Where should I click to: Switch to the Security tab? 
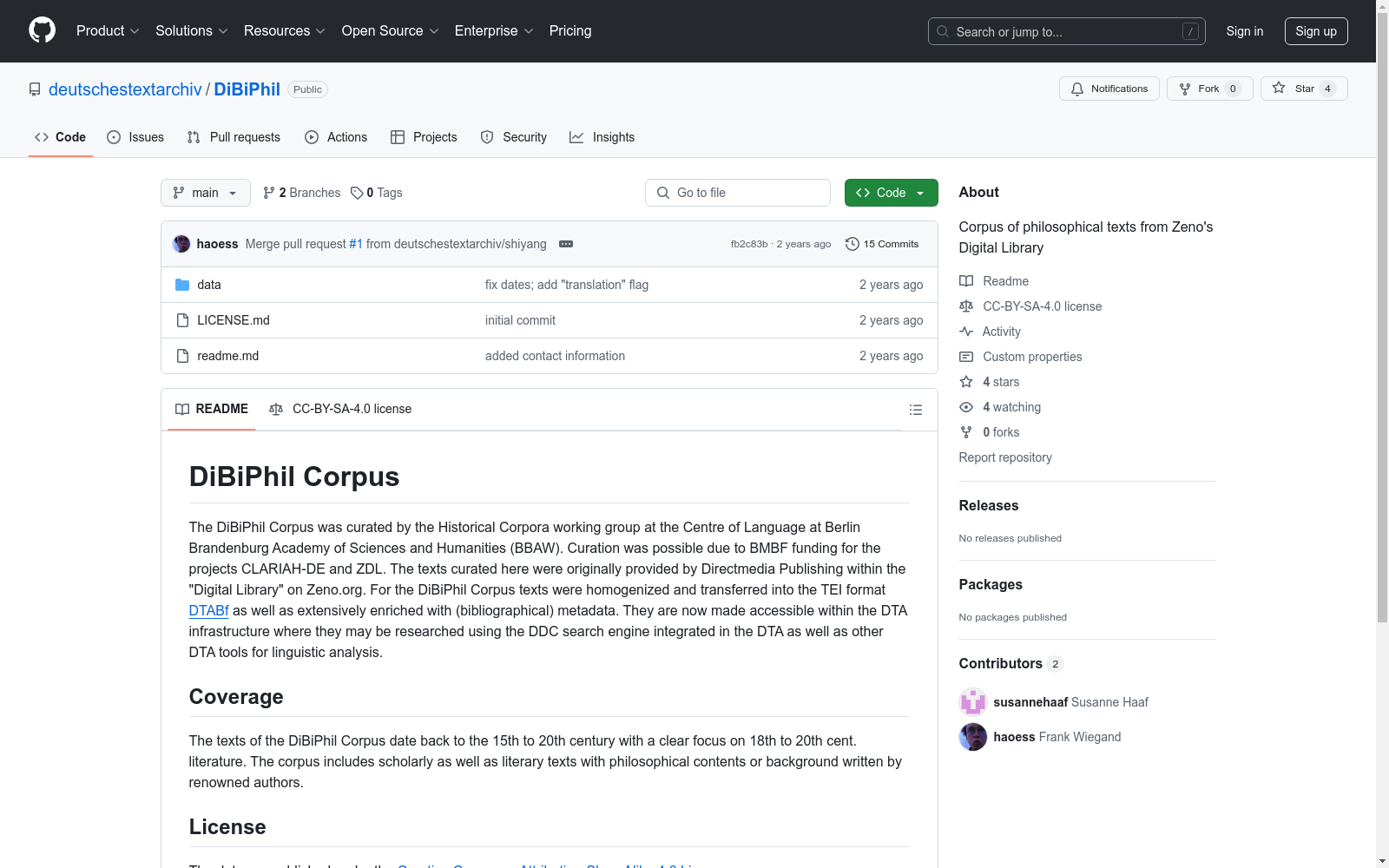point(514,137)
